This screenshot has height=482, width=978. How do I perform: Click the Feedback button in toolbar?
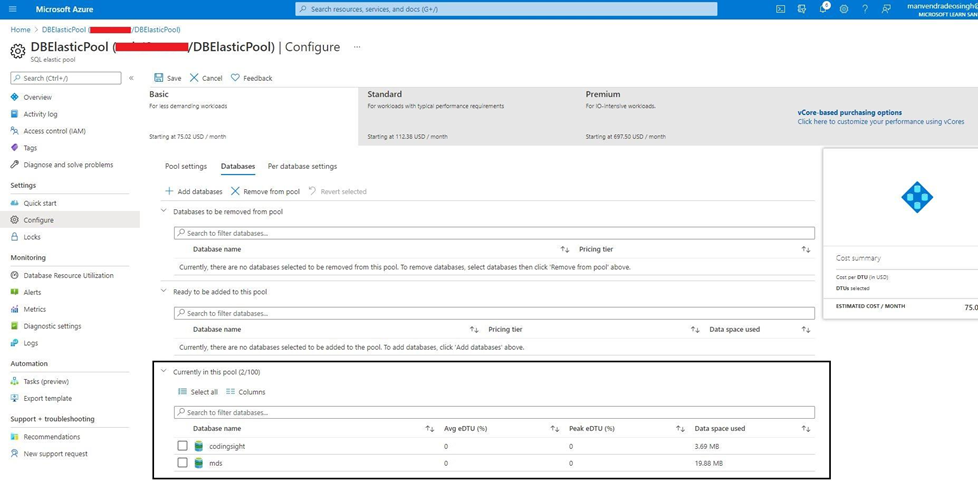(251, 78)
